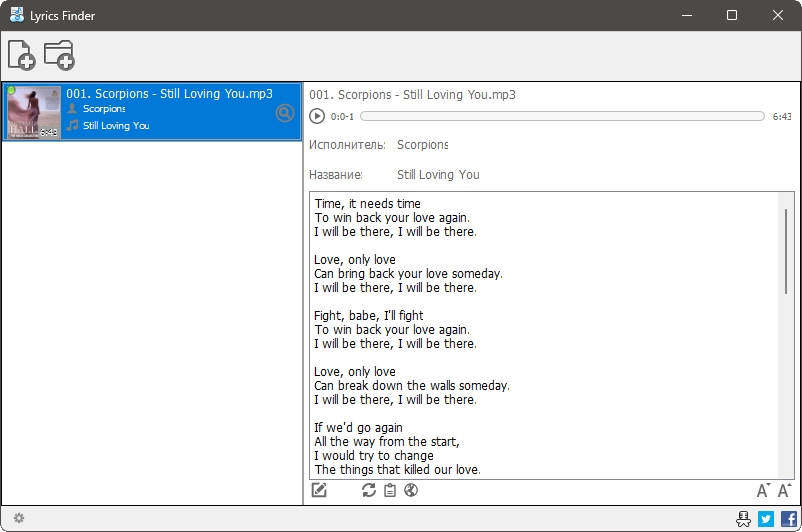
Task: Click the Still Loving You title field
Action: (x=438, y=174)
